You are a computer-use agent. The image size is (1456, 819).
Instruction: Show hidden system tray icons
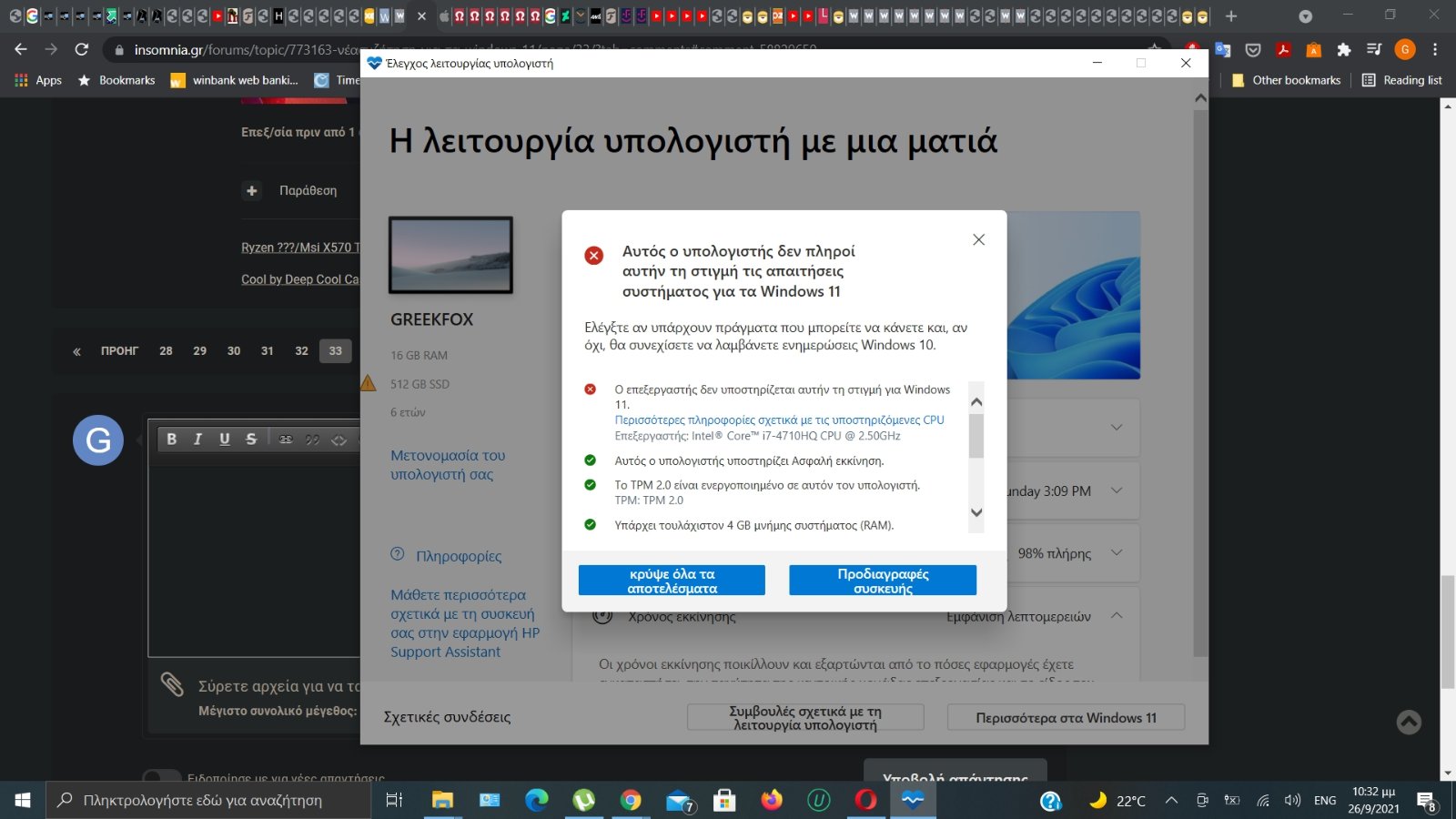tap(1171, 800)
